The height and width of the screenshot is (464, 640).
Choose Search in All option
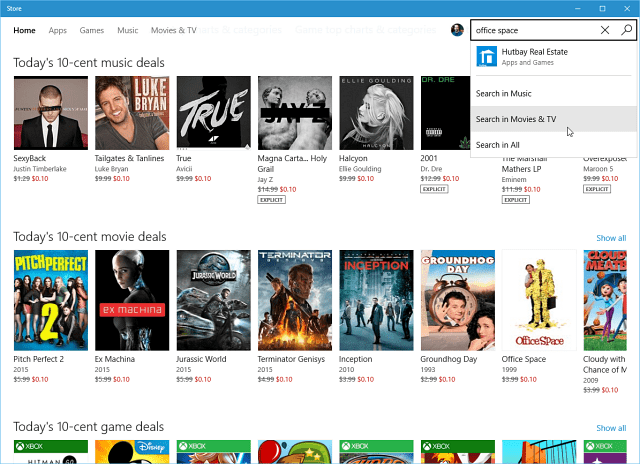coord(553,145)
